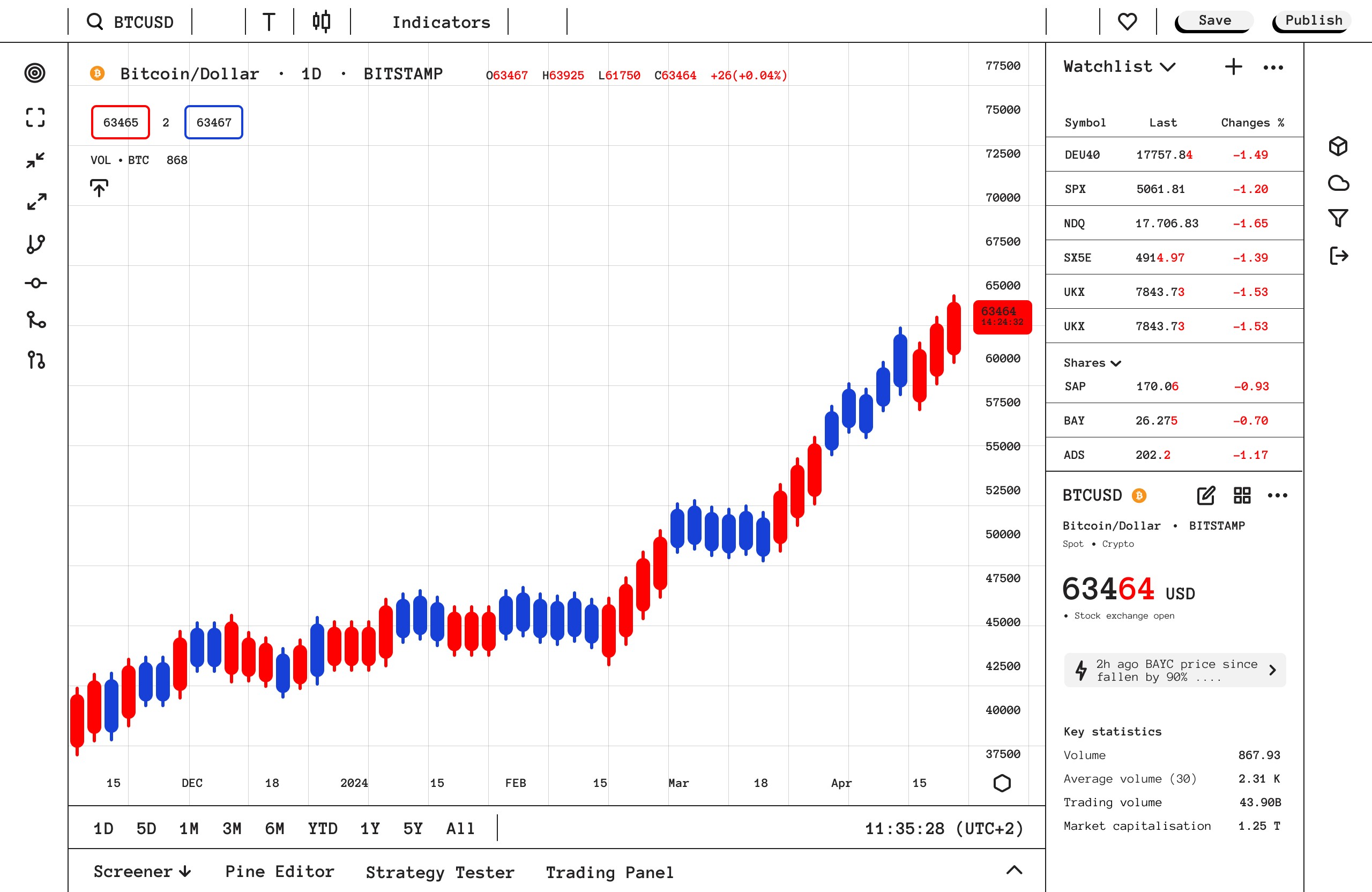The width and height of the screenshot is (1372, 892).
Task: Select the All time range
Action: pos(460,829)
